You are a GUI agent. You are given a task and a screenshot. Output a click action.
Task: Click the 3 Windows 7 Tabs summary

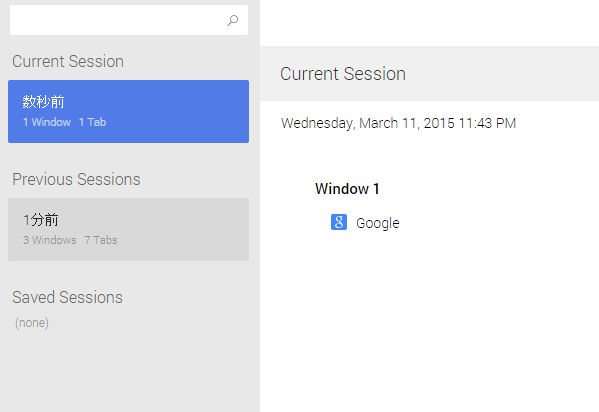click(70, 240)
